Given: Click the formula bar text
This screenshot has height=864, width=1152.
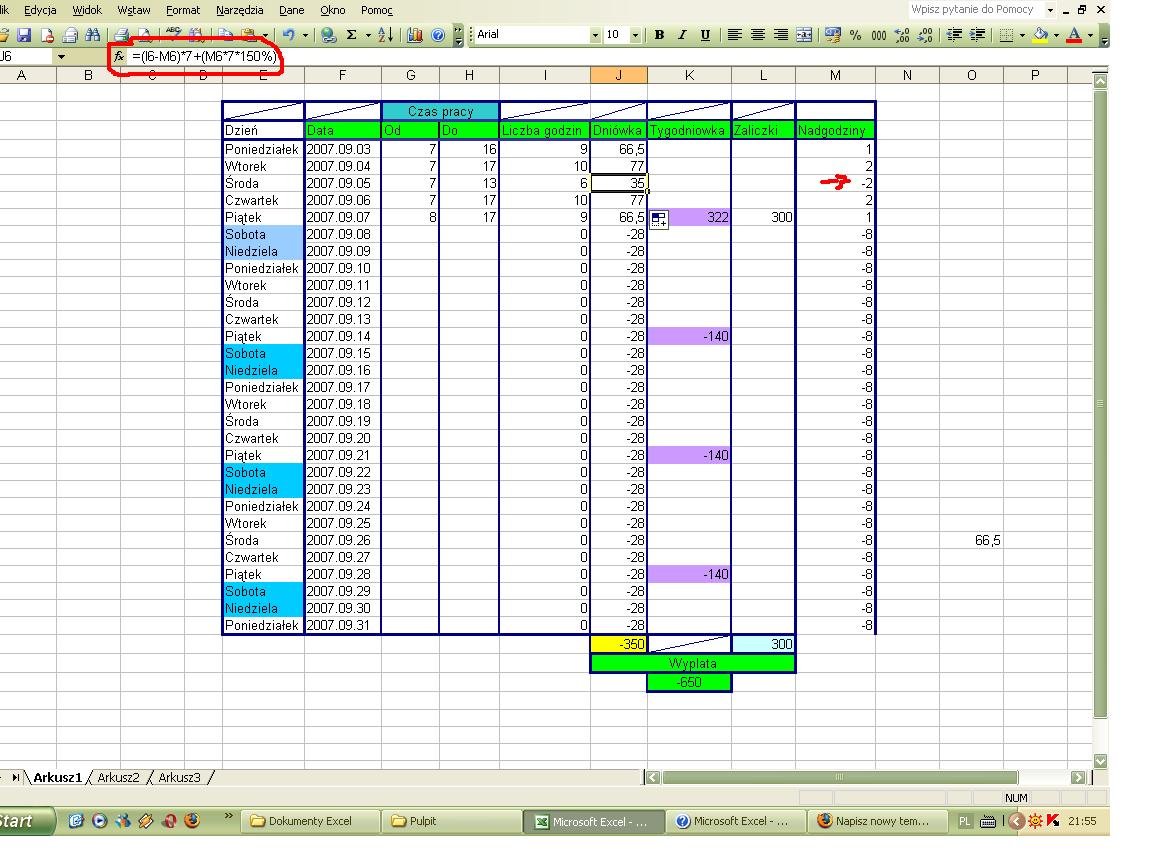Looking at the screenshot, I should 204,57.
